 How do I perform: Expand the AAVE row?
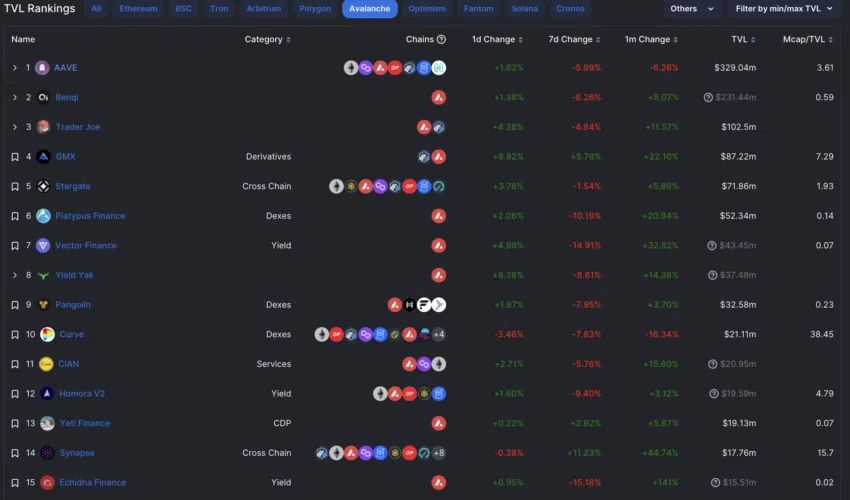click(x=15, y=68)
